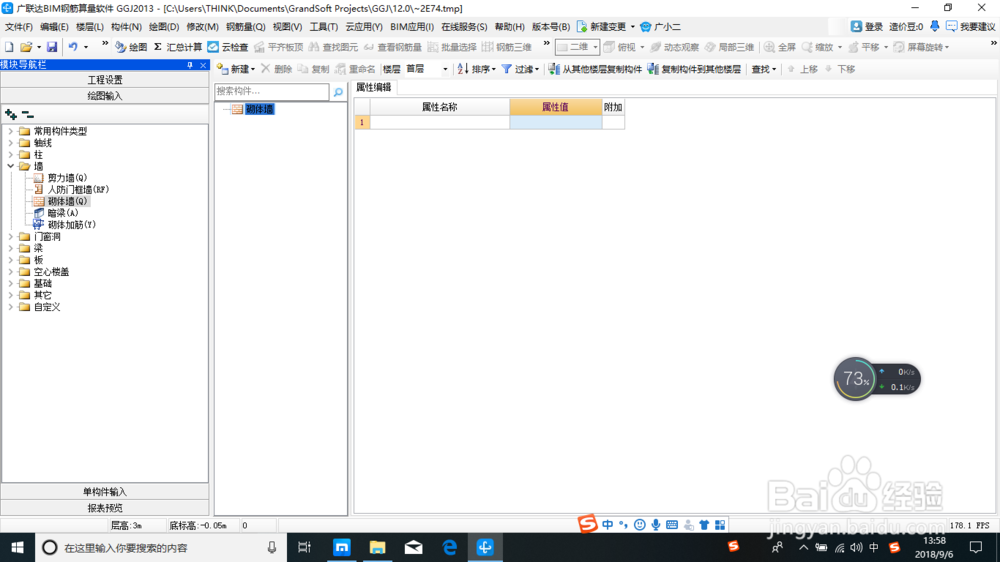Click 复制构件到其他楼层 button
Image resolution: width=1000 pixels, height=562 pixels.
[x=694, y=69]
